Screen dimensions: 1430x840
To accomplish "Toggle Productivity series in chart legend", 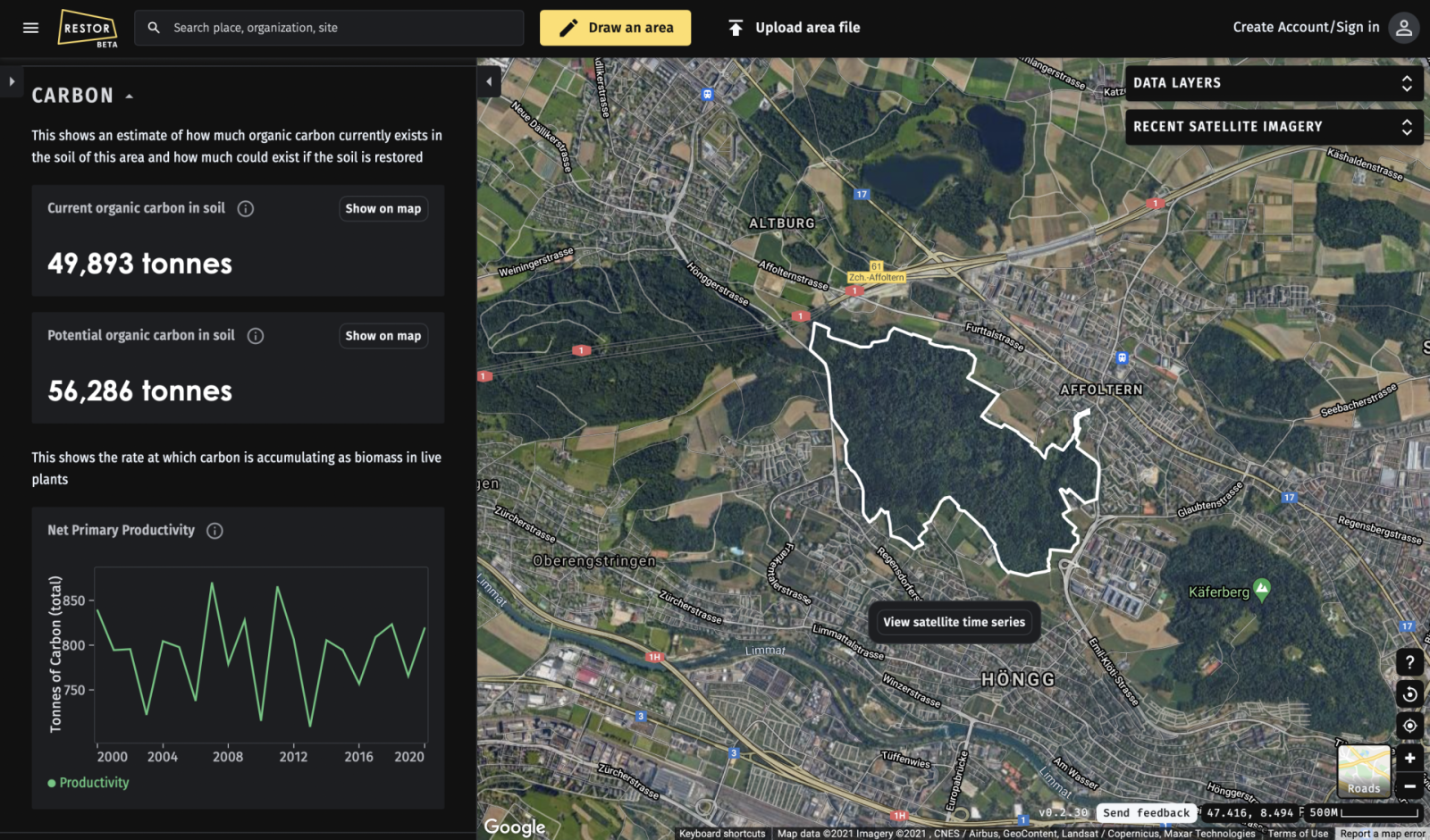I will tap(88, 783).
